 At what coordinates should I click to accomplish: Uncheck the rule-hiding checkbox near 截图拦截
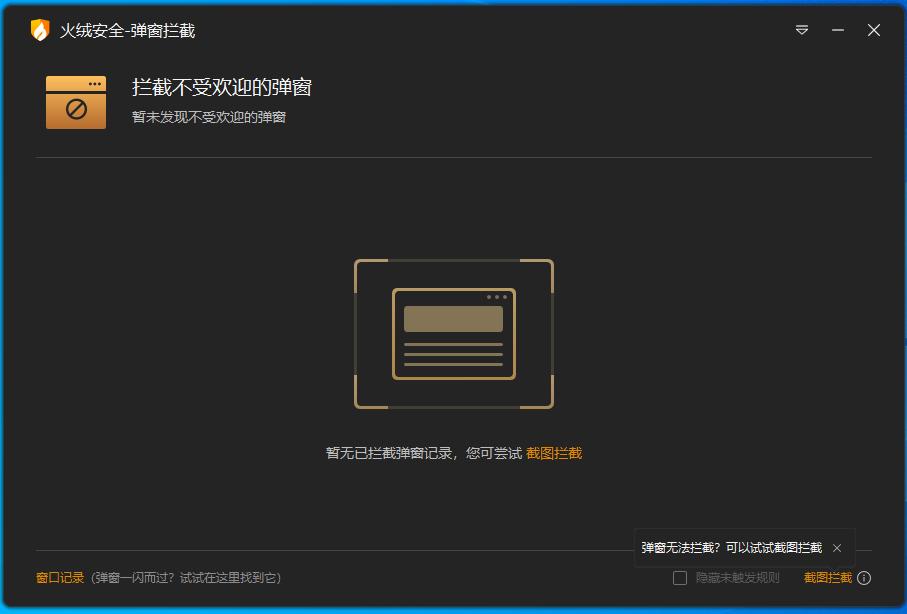679,577
